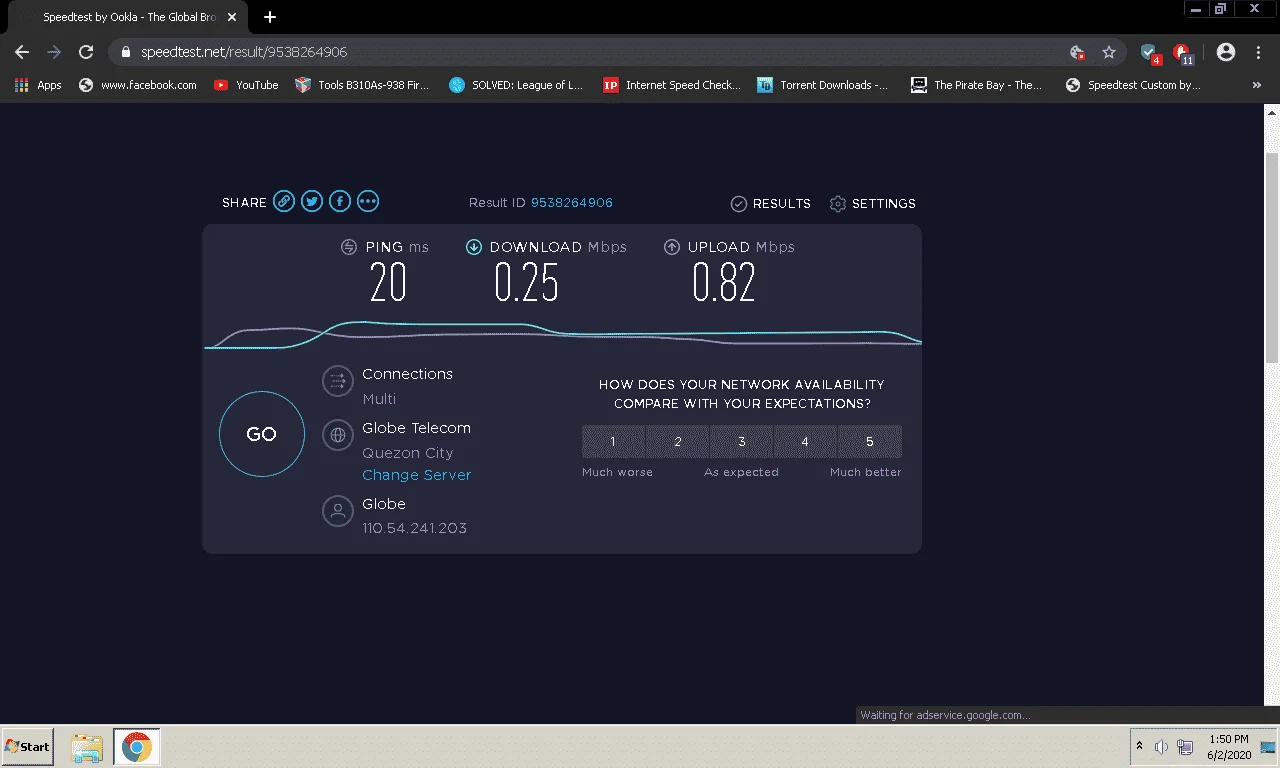
Task: Click the show desktop tray icon
Action: [x=1267, y=746]
